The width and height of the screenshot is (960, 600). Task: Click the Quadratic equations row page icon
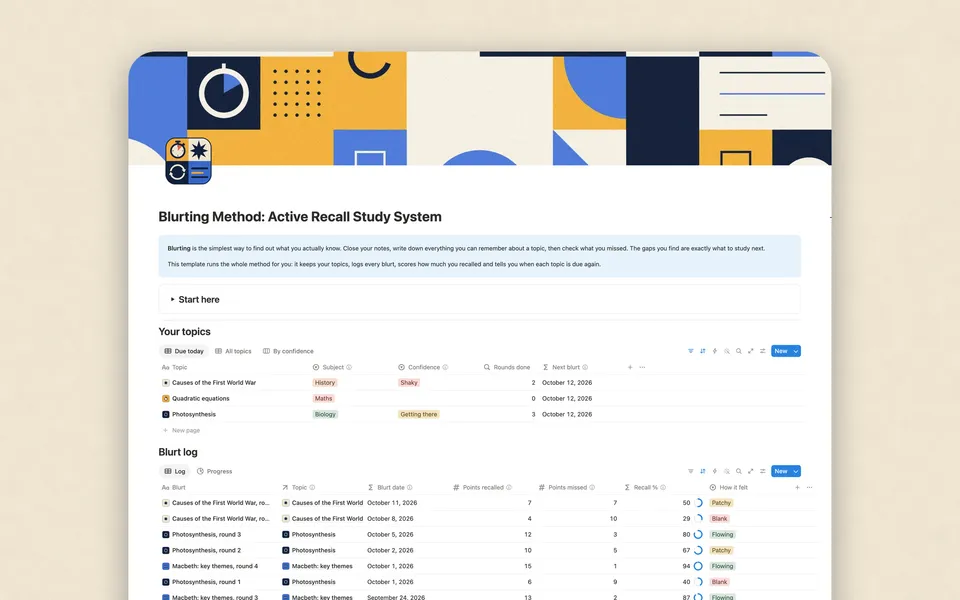point(165,399)
